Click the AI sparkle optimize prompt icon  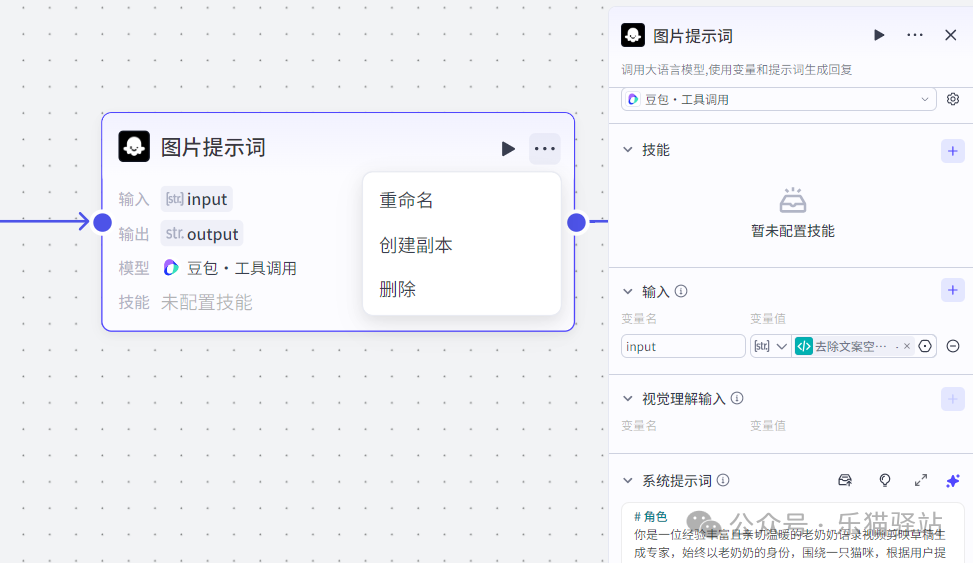pyautogui.click(x=952, y=481)
